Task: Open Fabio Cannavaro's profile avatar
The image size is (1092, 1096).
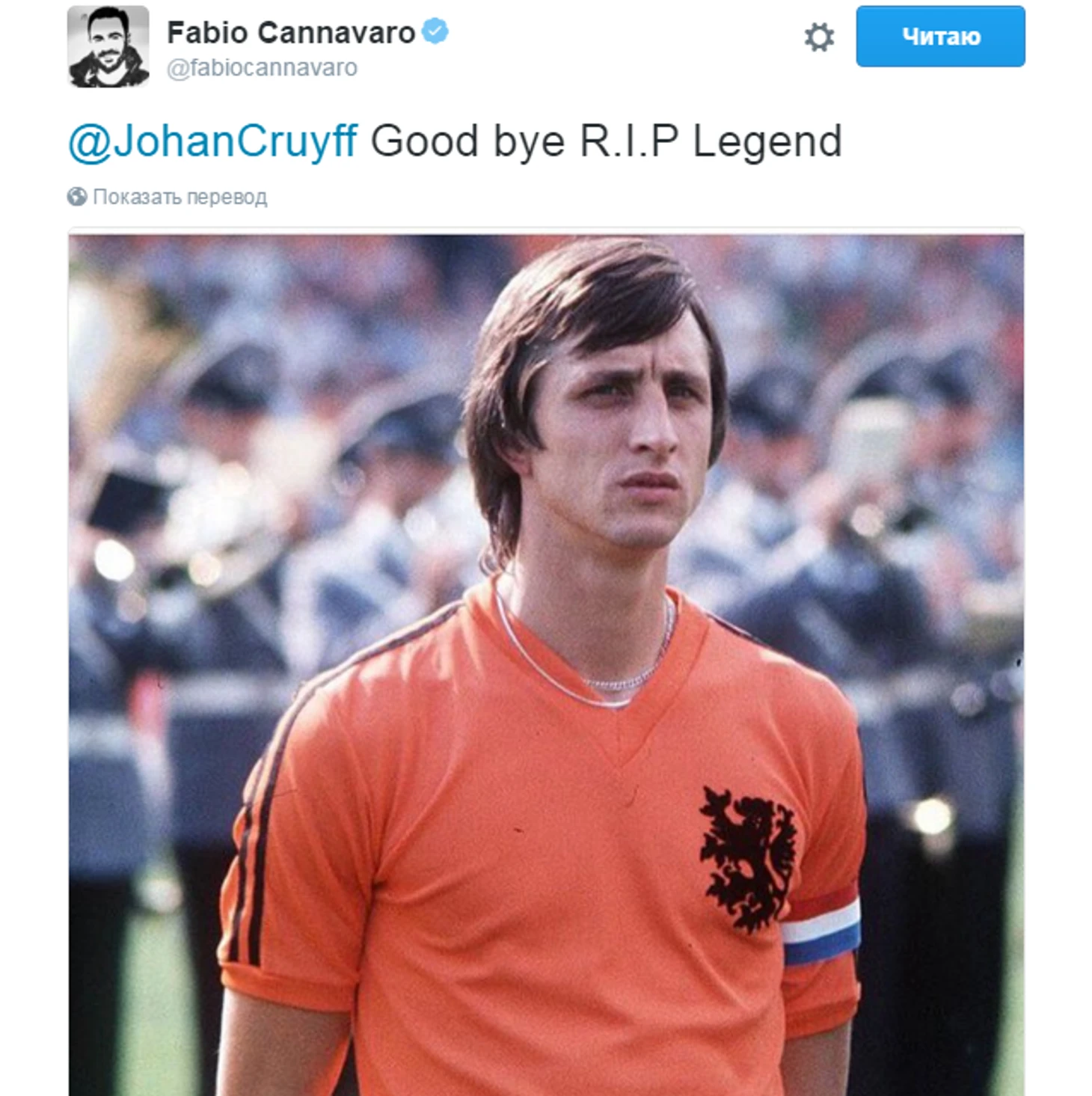Action: click(108, 46)
